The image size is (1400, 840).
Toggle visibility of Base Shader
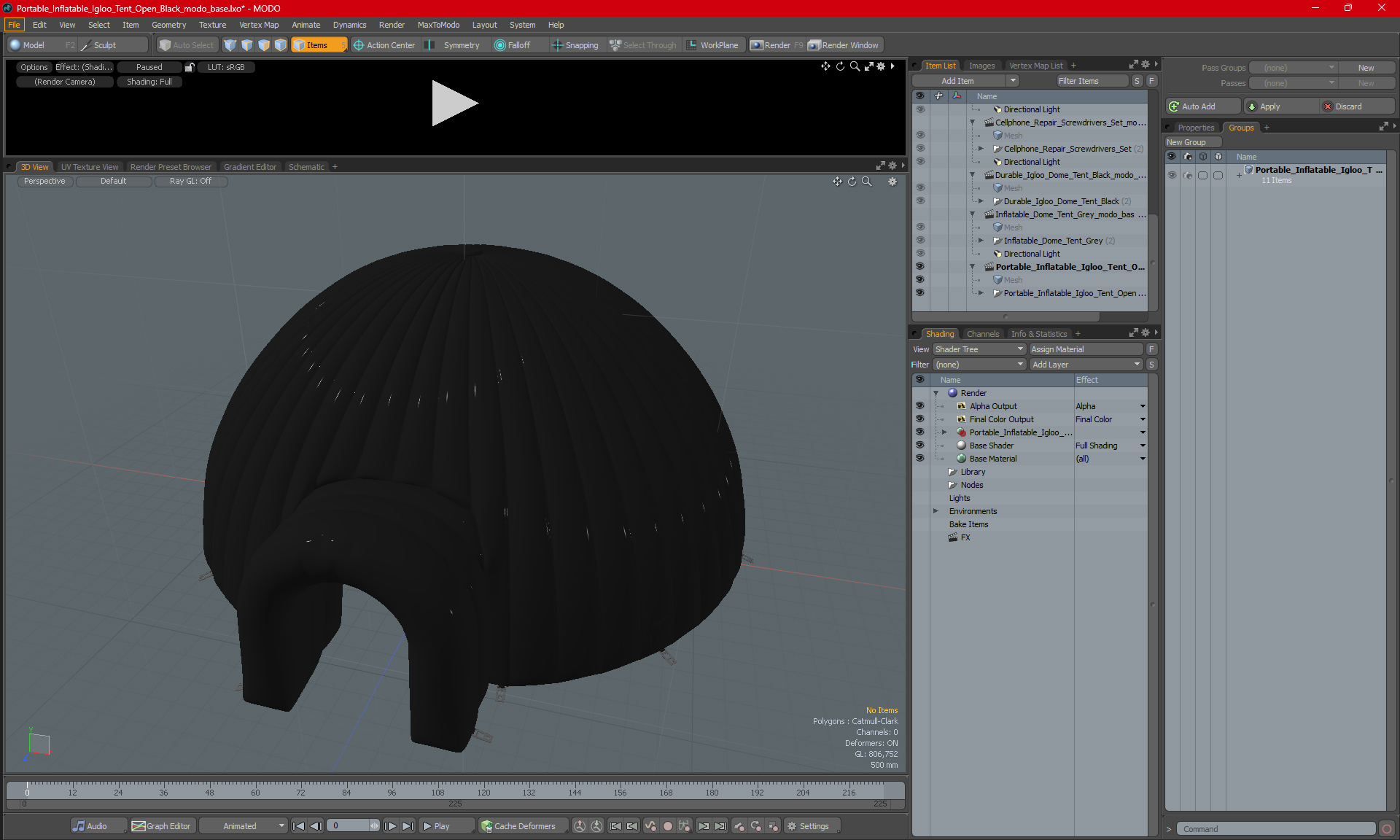click(x=919, y=446)
